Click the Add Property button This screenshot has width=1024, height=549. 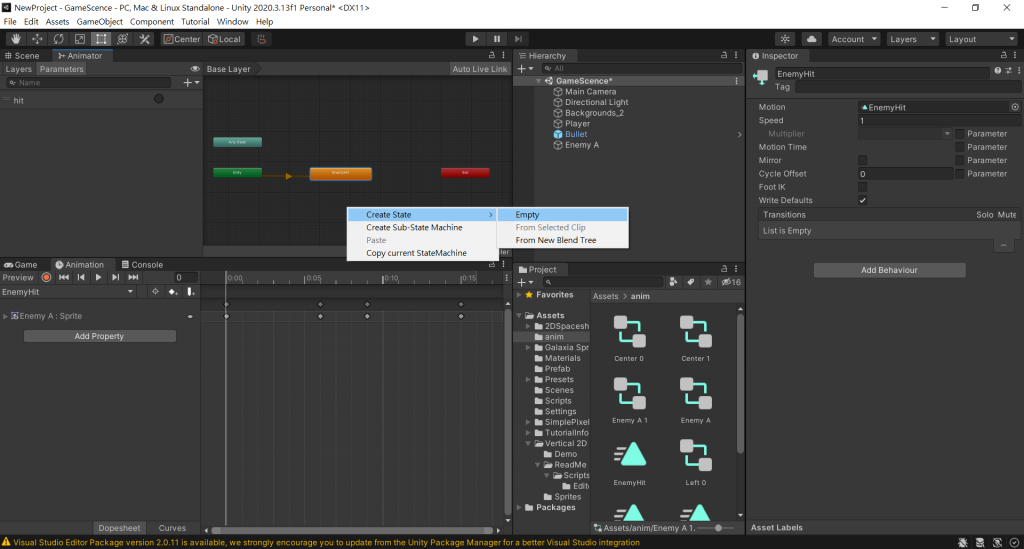point(99,336)
